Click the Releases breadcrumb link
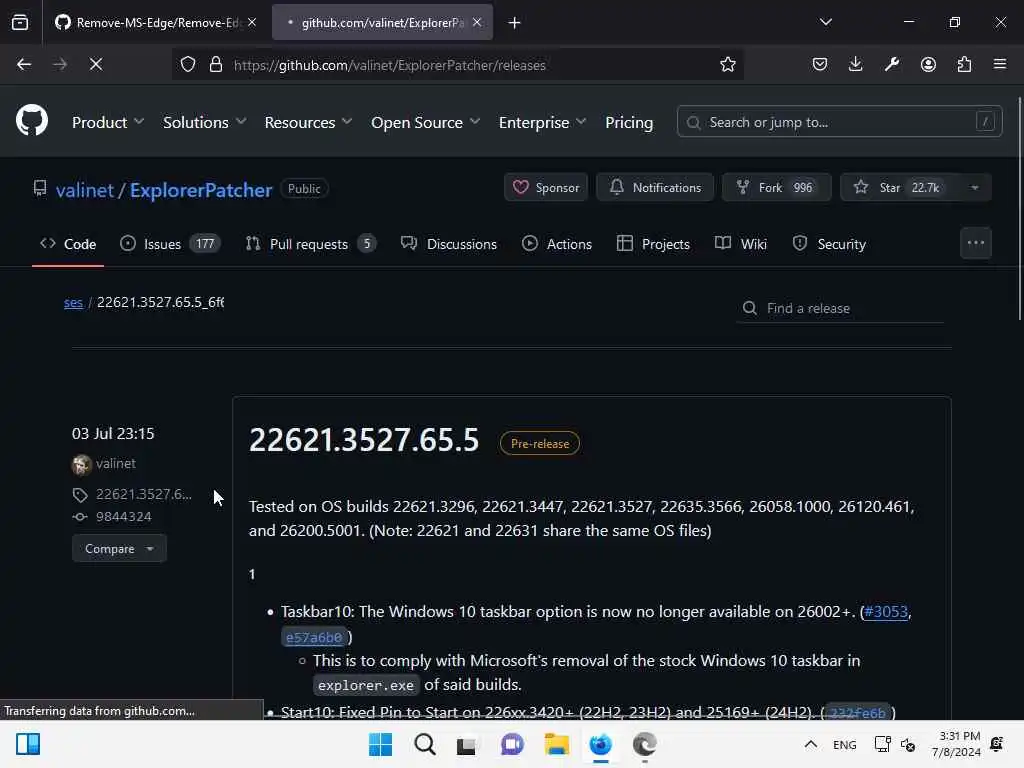1024x768 pixels. (x=73, y=302)
